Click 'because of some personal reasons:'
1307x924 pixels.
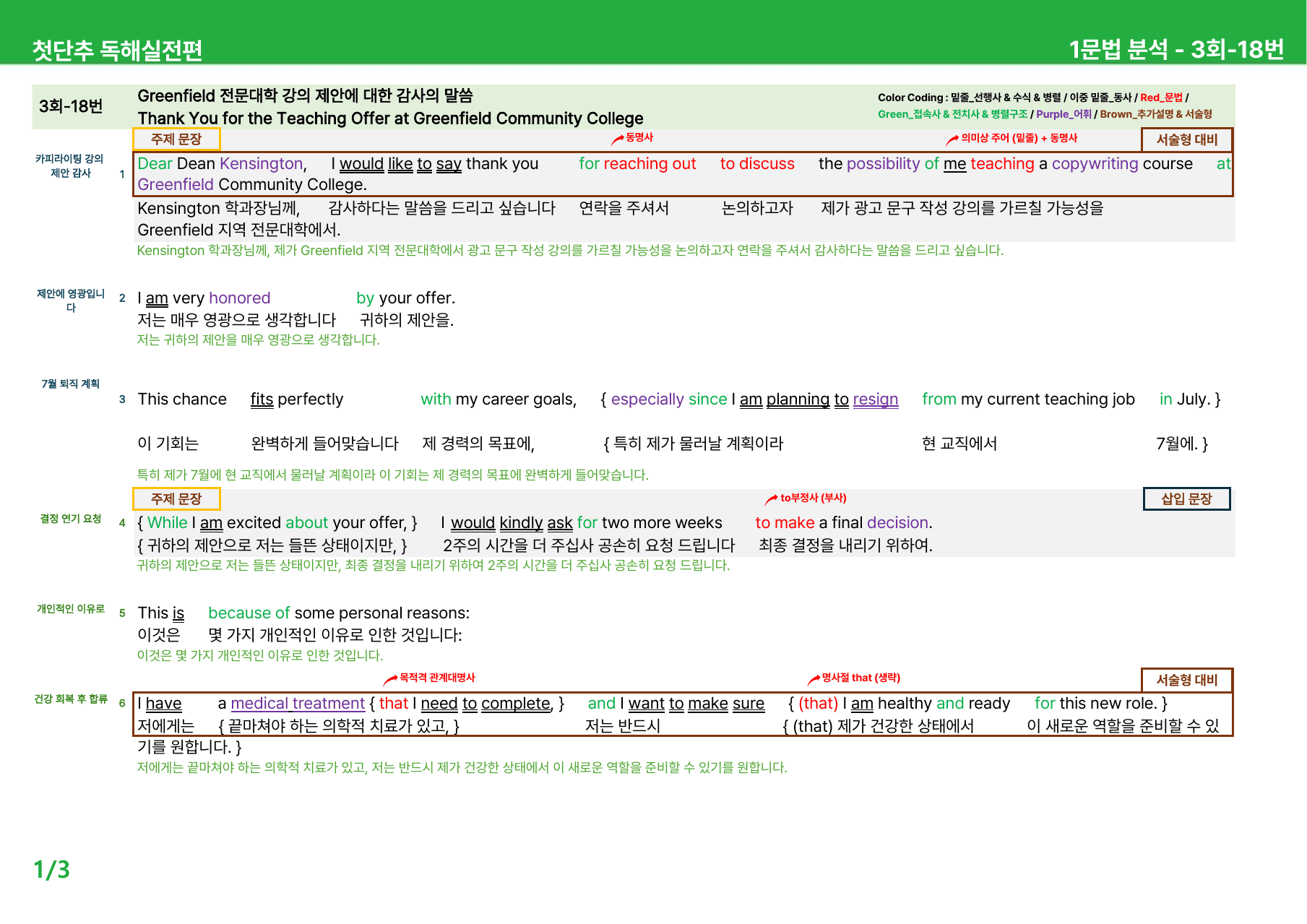click(x=339, y=613)
